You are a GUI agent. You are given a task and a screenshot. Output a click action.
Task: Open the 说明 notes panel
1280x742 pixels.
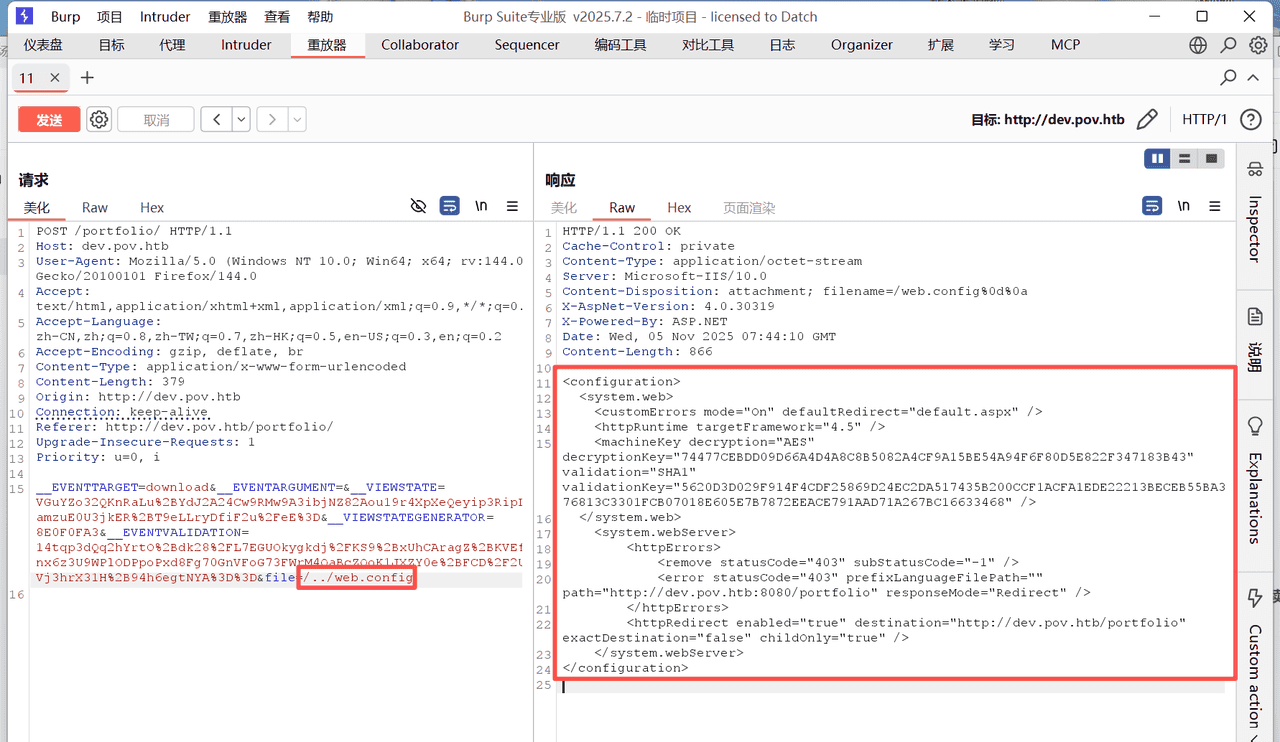pos(1255,340)
